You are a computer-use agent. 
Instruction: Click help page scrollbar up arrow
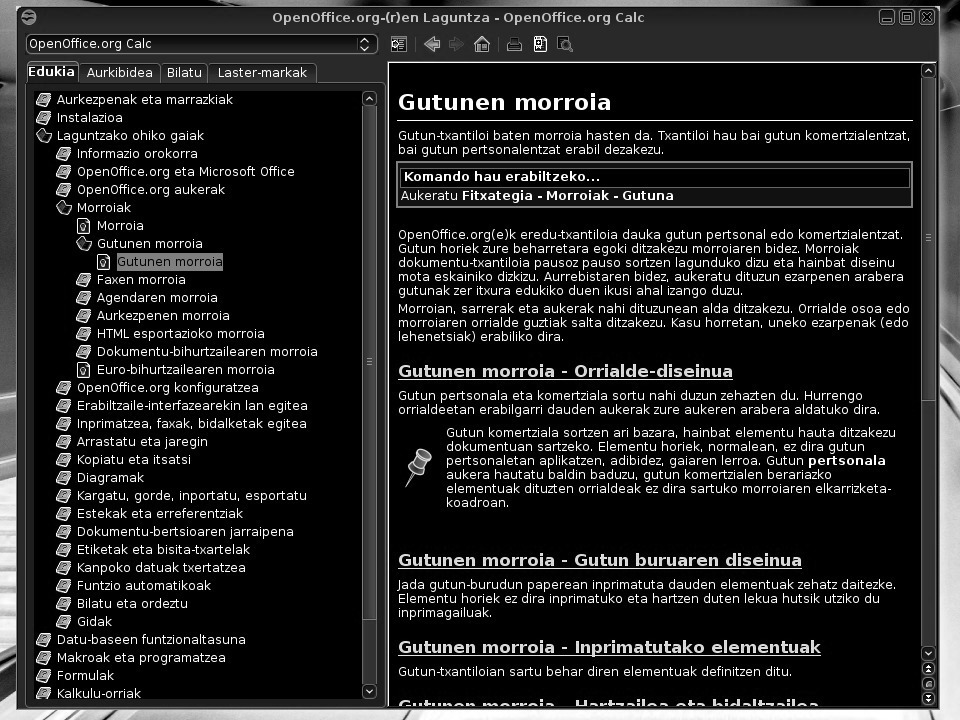[928, 71]
